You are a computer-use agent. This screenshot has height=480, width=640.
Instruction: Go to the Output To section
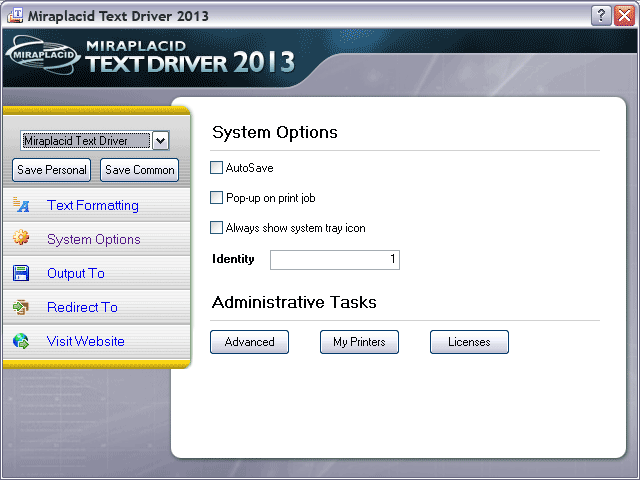point(76,273)
